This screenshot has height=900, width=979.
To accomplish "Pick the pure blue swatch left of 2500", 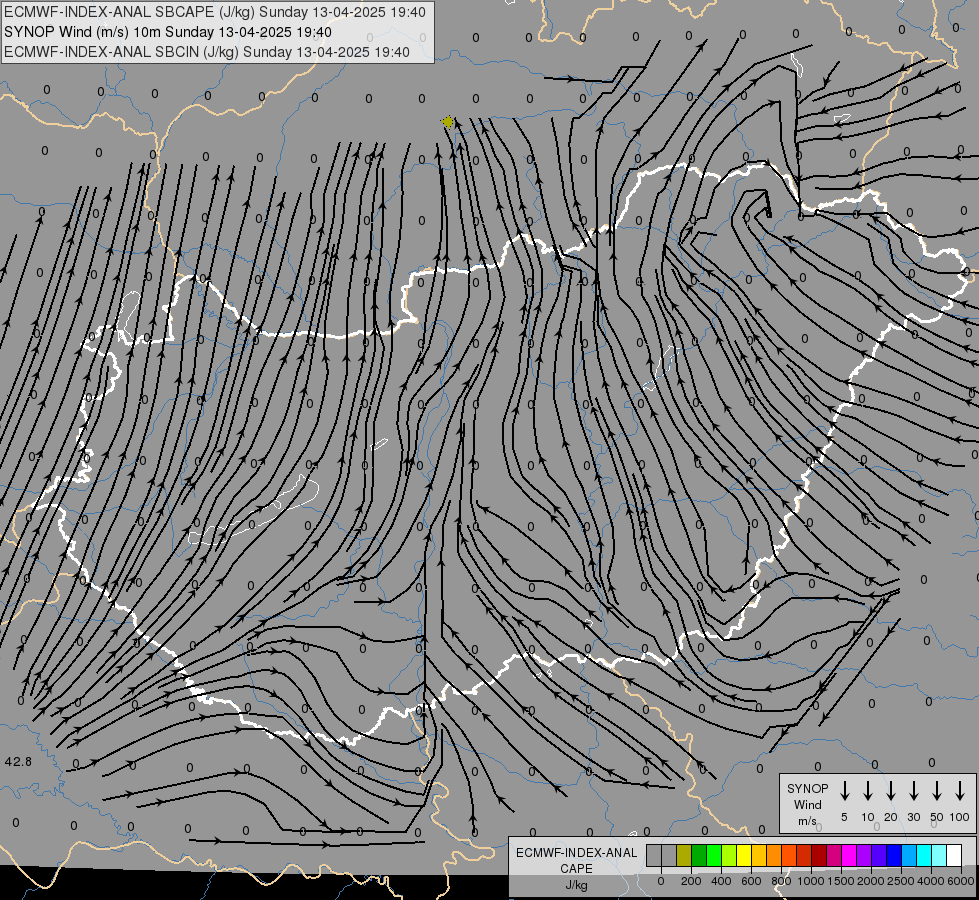I will [895, 855].
